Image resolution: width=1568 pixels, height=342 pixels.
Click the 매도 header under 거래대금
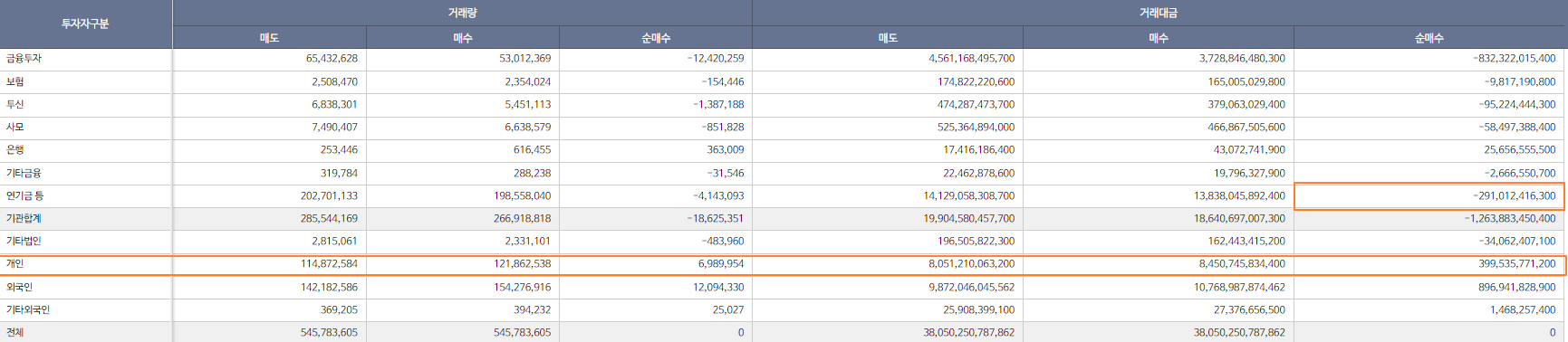point(888,38)
